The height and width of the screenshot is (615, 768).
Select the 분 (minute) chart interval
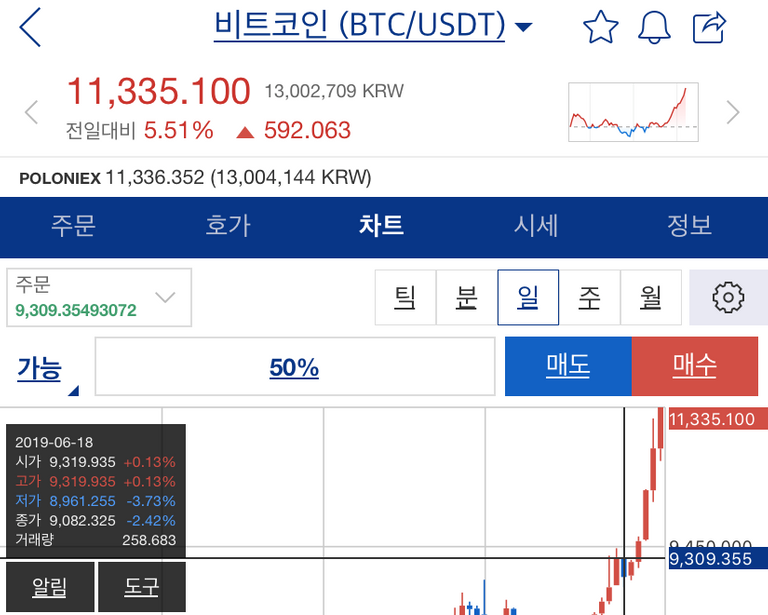pyautogui.click(x=466, y=297)
